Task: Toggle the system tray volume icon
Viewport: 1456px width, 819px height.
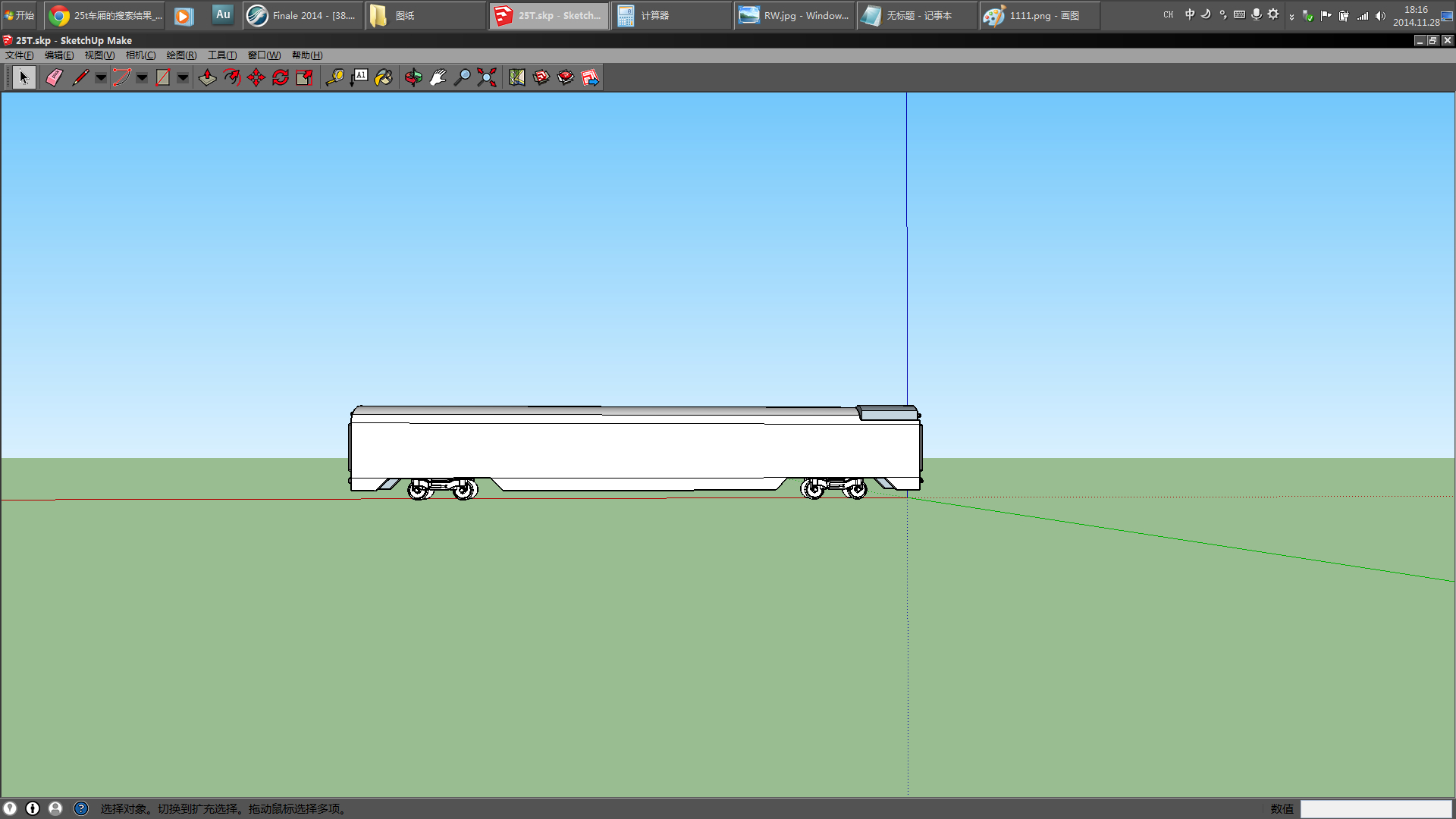Action: [1380, 15]
